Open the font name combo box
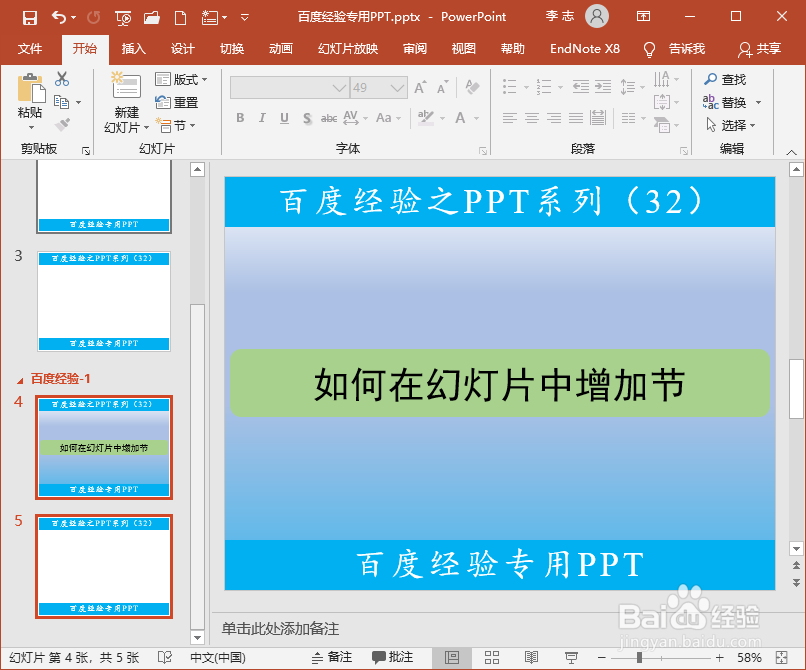This screenshot has width=806, height=670. pos(290,87)
